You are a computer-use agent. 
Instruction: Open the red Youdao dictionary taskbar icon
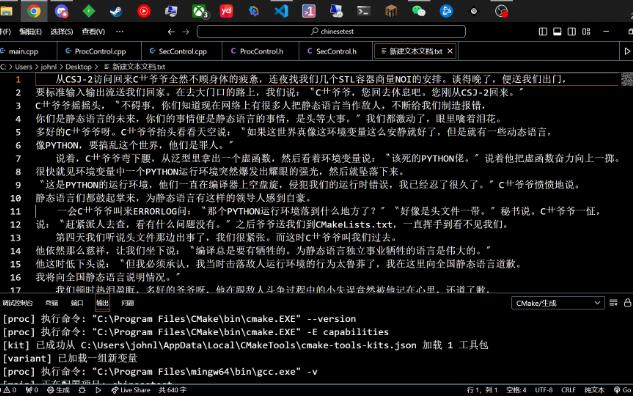pyautogui.click(x=226, y=11)
